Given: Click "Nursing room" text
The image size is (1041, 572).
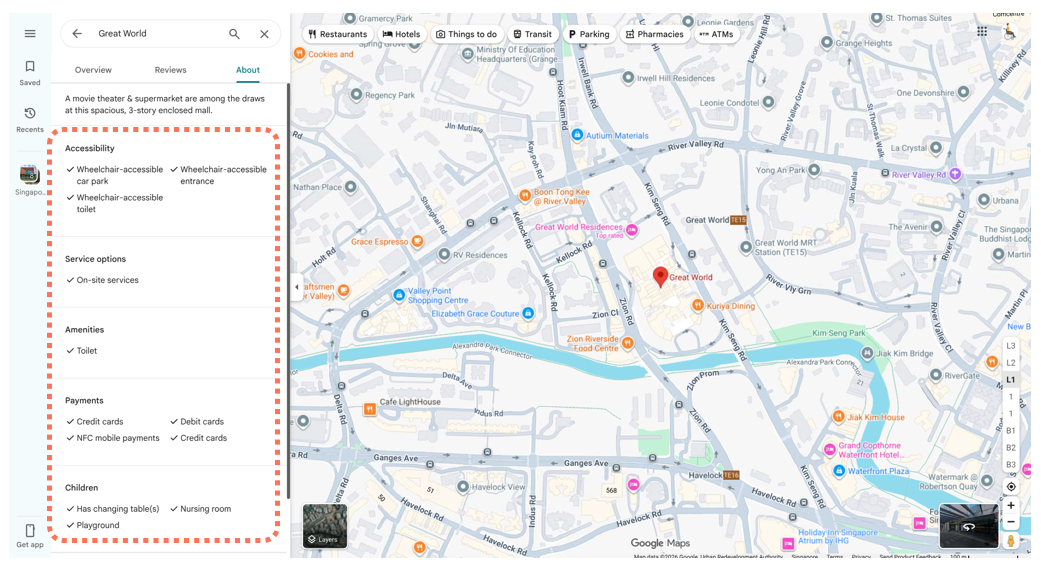Looking at the screenshot, I should [x=206, y=509].
